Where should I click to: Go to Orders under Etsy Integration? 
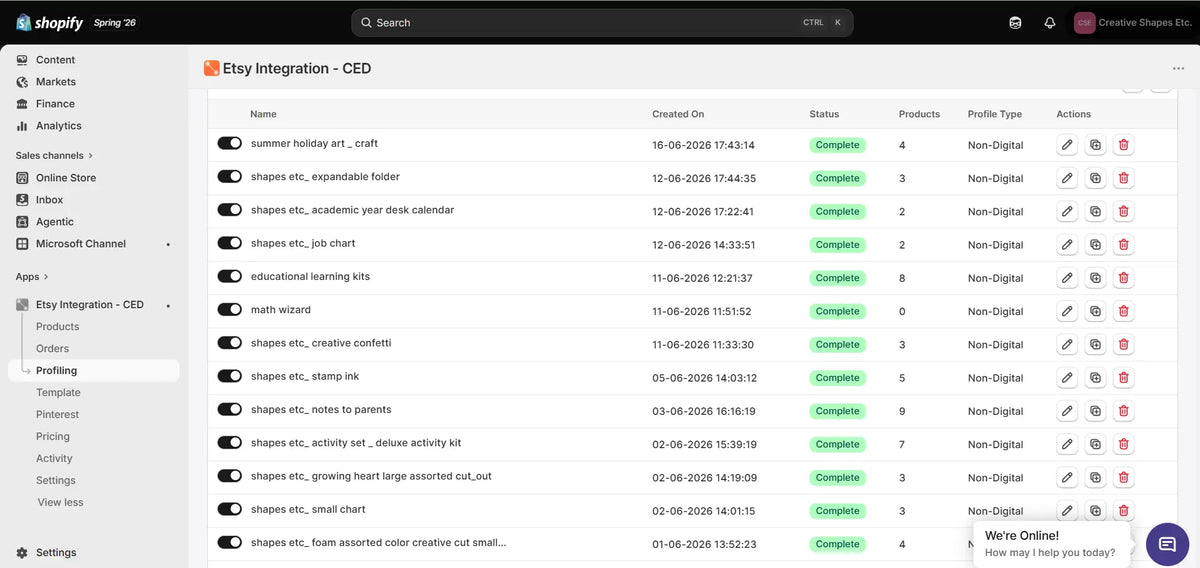point(52,348)
